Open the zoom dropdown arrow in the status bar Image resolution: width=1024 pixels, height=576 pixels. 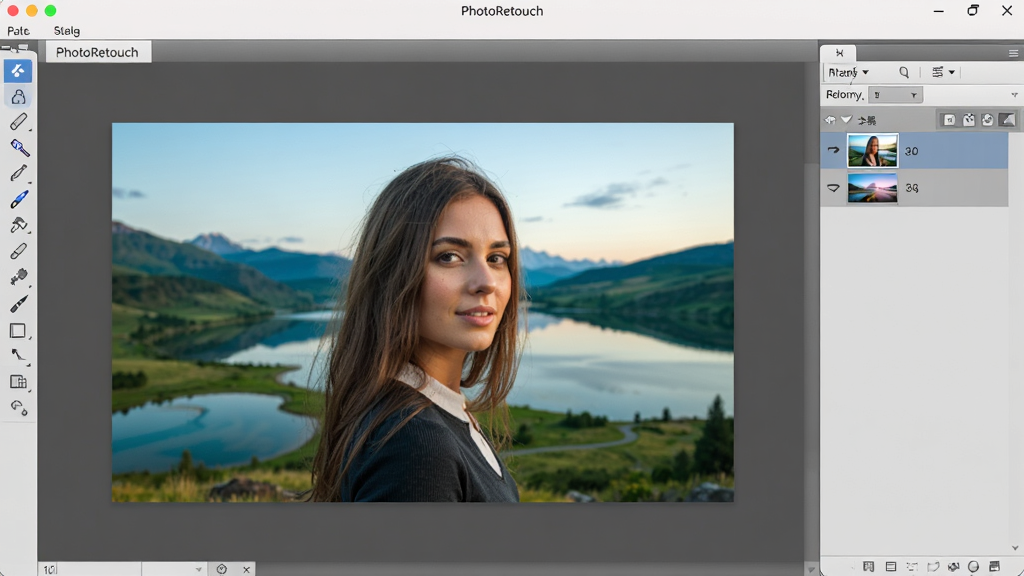(199, 569)
